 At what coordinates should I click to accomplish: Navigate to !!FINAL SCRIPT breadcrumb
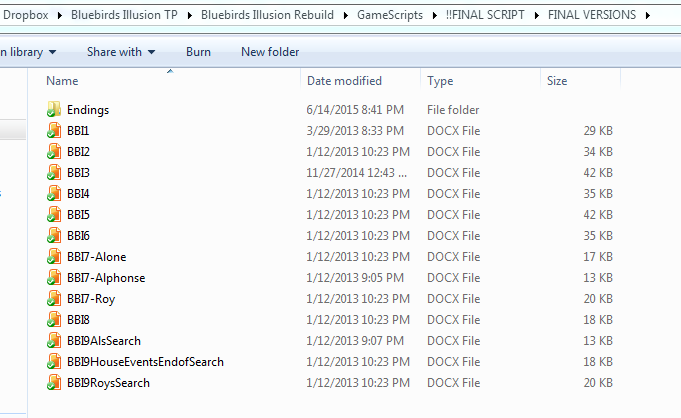tap(485, 15)
